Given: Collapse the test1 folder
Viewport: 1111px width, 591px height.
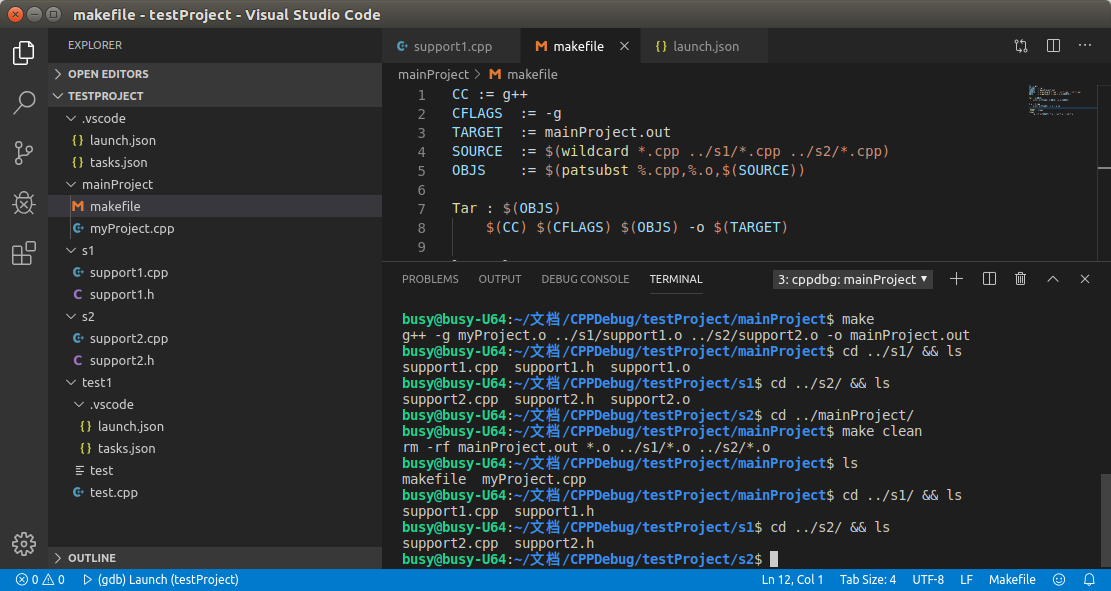Looking at the screenshot, I should coord(215,382).
